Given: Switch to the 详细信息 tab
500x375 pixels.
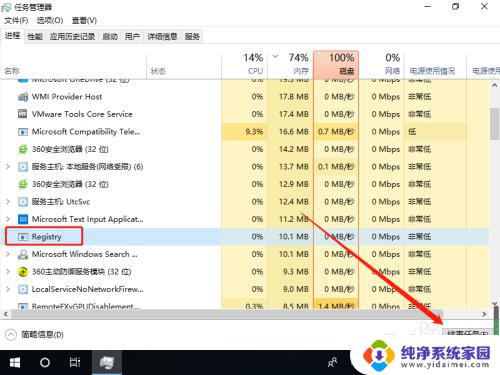Looking at the screenshot, I should point(162,36).
